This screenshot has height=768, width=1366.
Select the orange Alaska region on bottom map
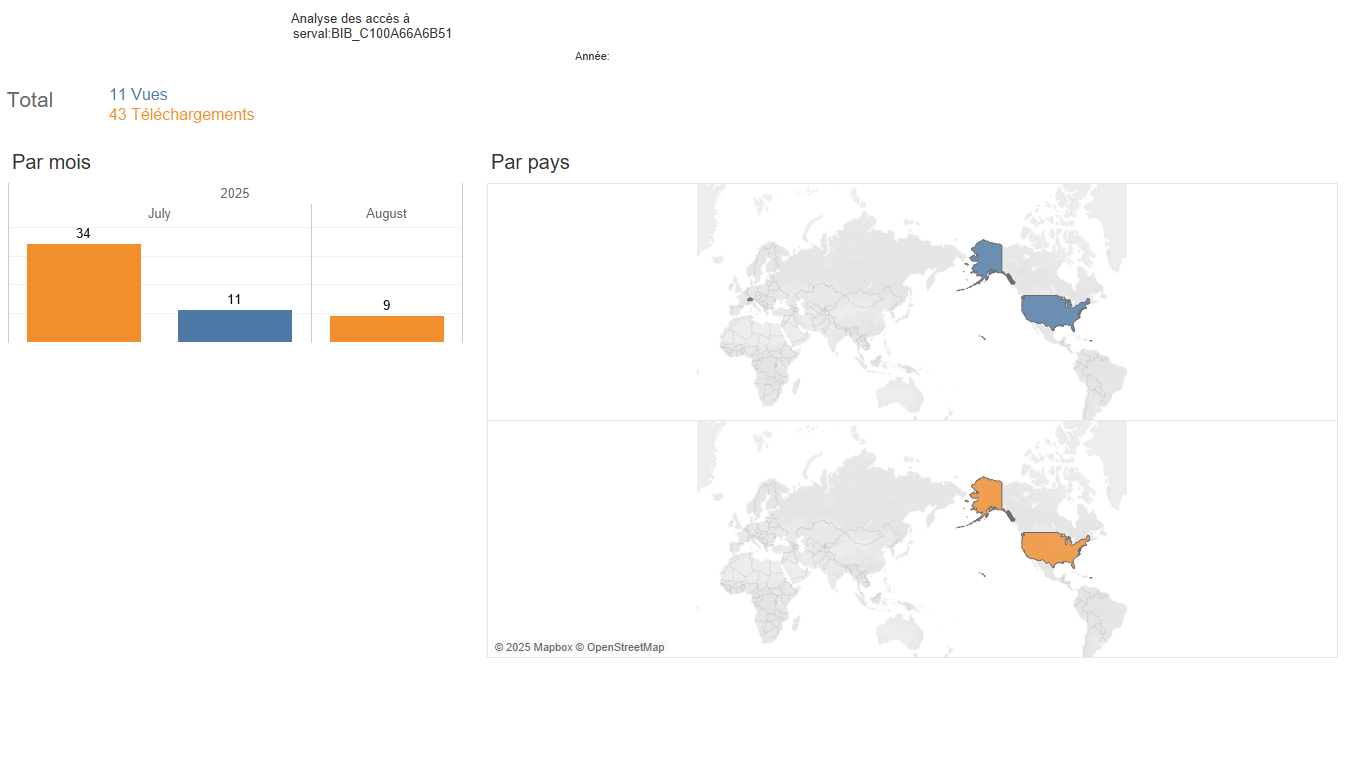tap(988, 495)
